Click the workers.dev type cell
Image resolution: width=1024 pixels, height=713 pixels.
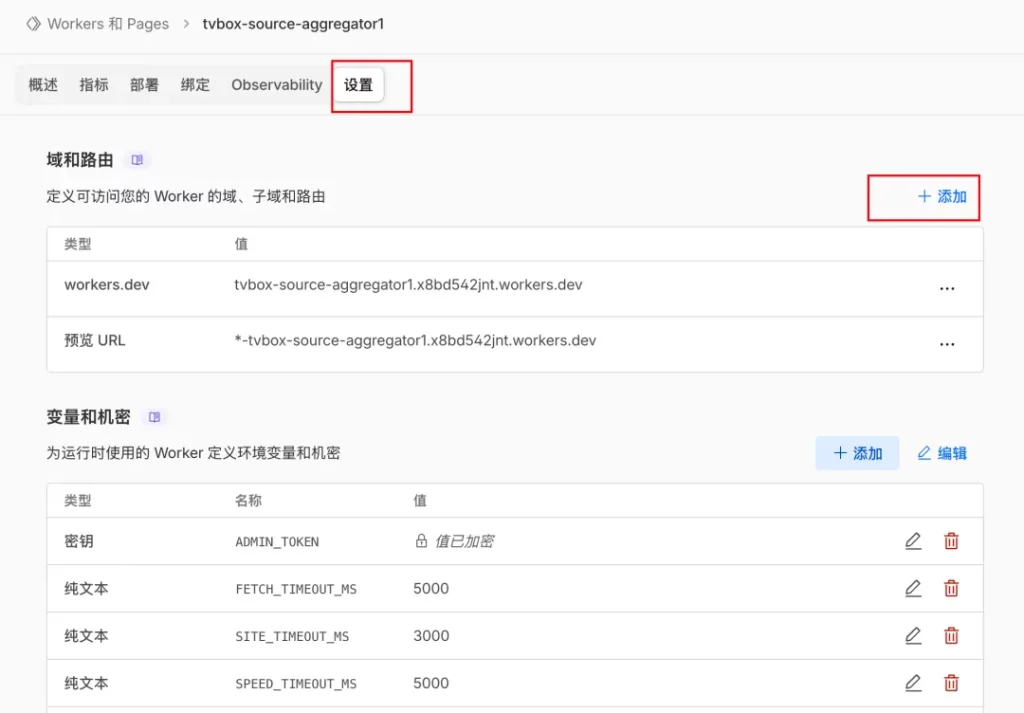(107, 285)
